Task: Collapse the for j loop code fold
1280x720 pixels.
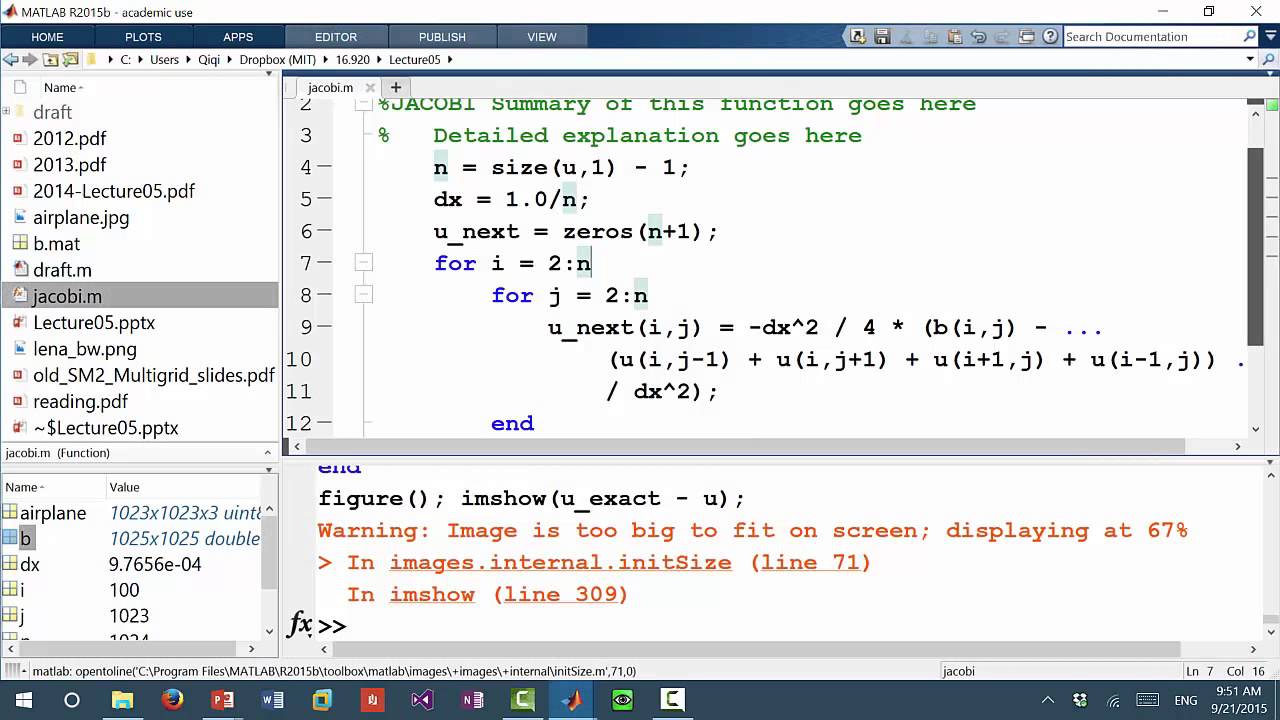Action: click(x=364, y=295)
